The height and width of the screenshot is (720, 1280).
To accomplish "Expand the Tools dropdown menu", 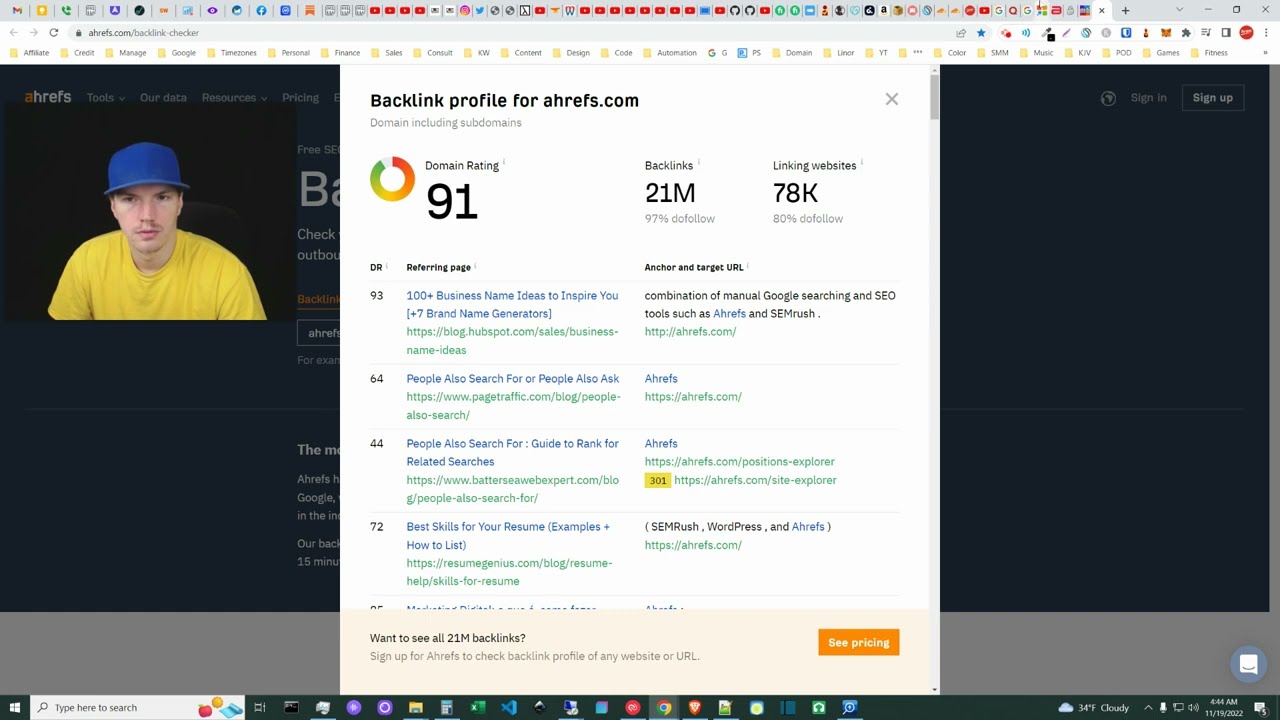I will (x=105, y=98).
